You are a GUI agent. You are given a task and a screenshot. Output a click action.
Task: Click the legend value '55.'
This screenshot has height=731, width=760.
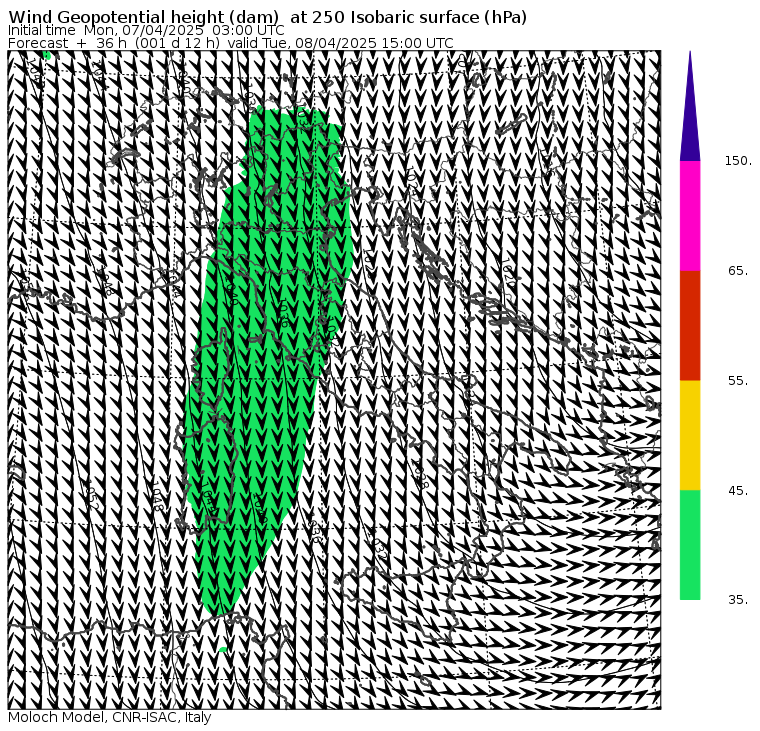(738, 381)
